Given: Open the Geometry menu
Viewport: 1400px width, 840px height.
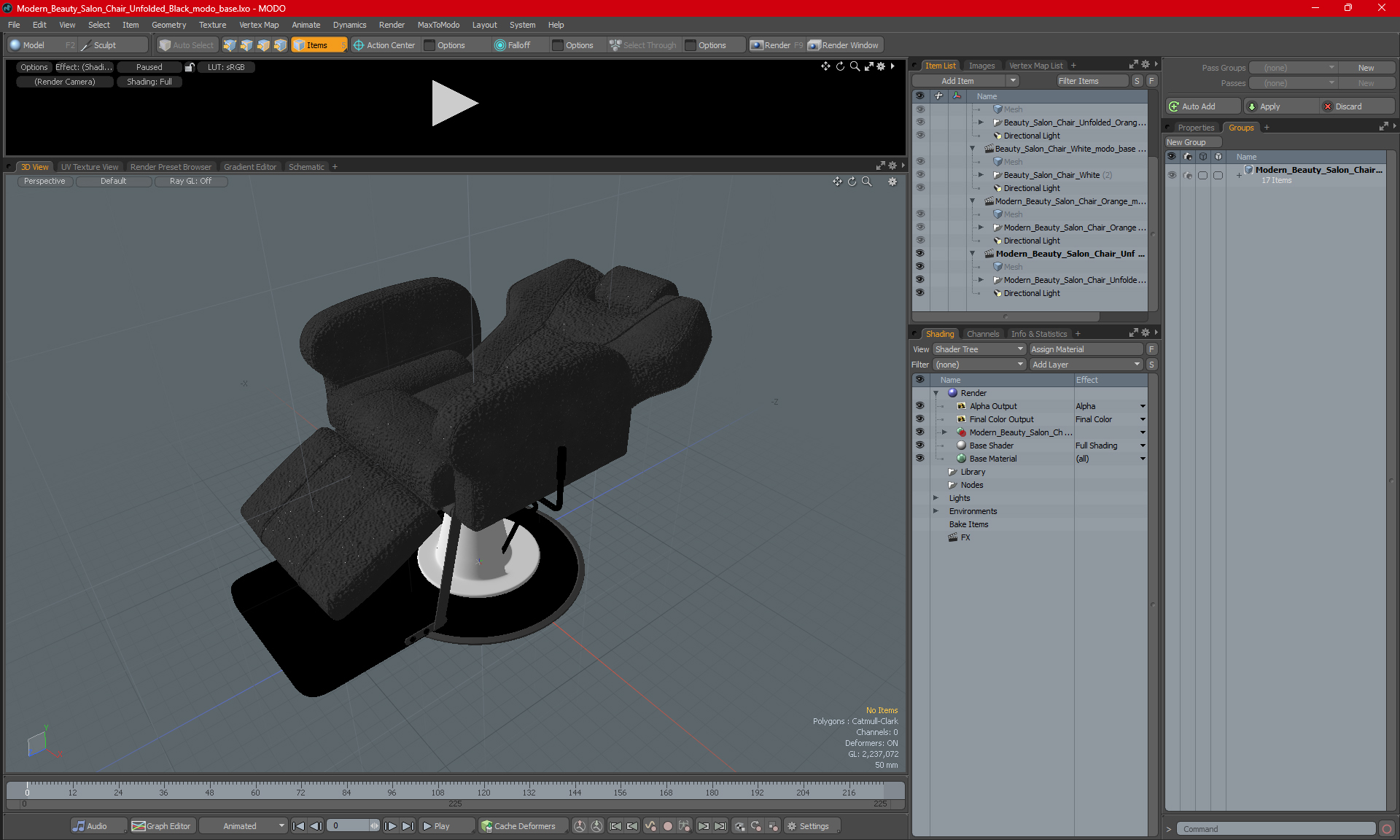Looking at the screenshot, I should pos(168,25).
